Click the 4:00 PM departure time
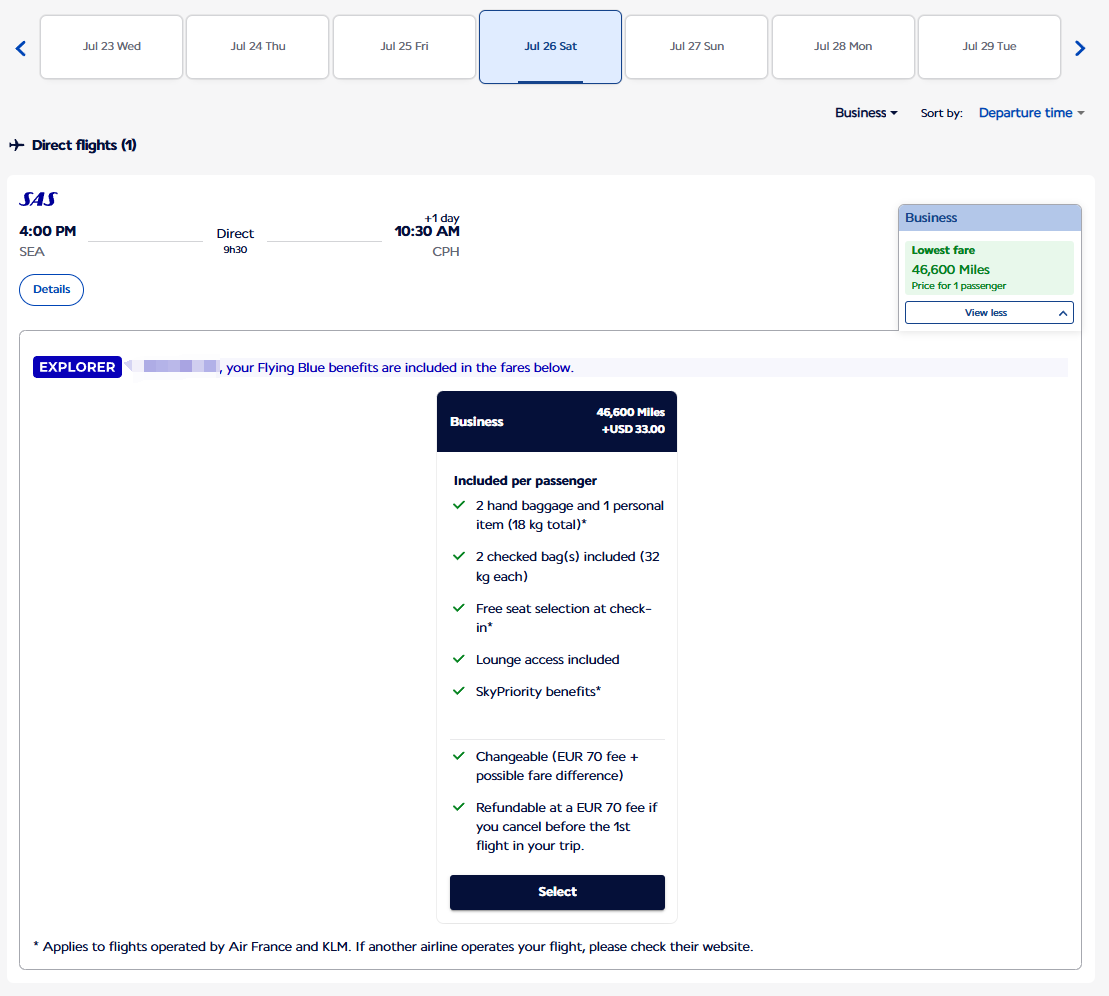This screenshot has width=1109, height=996. pyautogui.click(x=47, y=231)
